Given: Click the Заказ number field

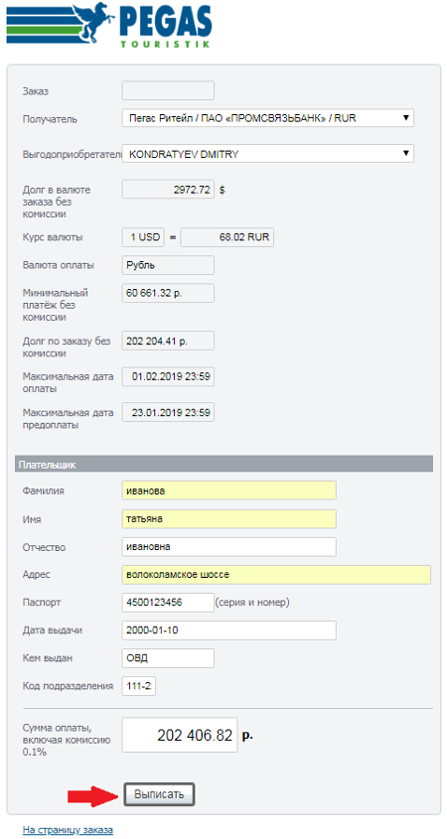Looking at the screenshot, I should (x=168, y=90).
